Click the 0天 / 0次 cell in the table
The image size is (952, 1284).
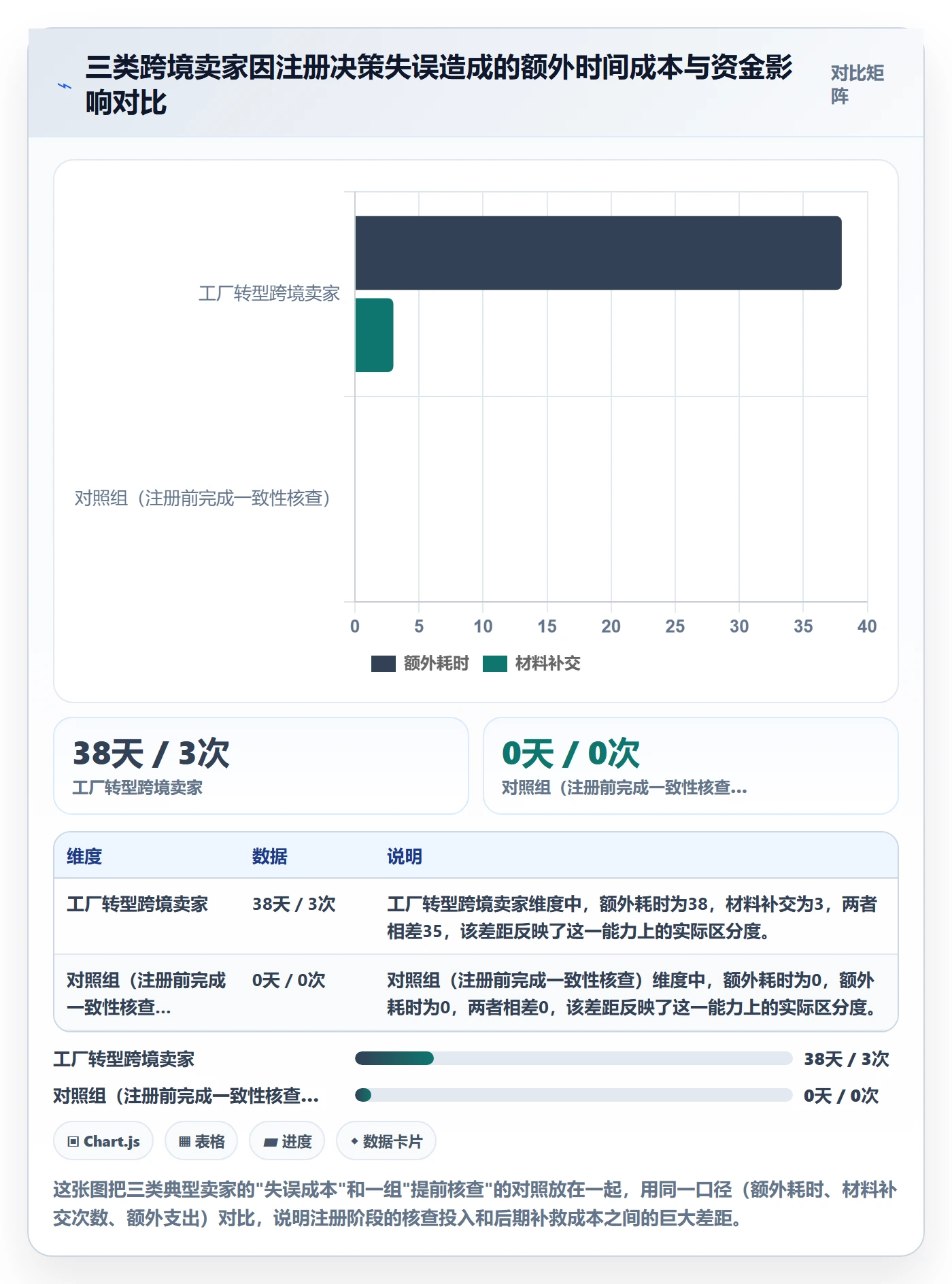[289, 980]
